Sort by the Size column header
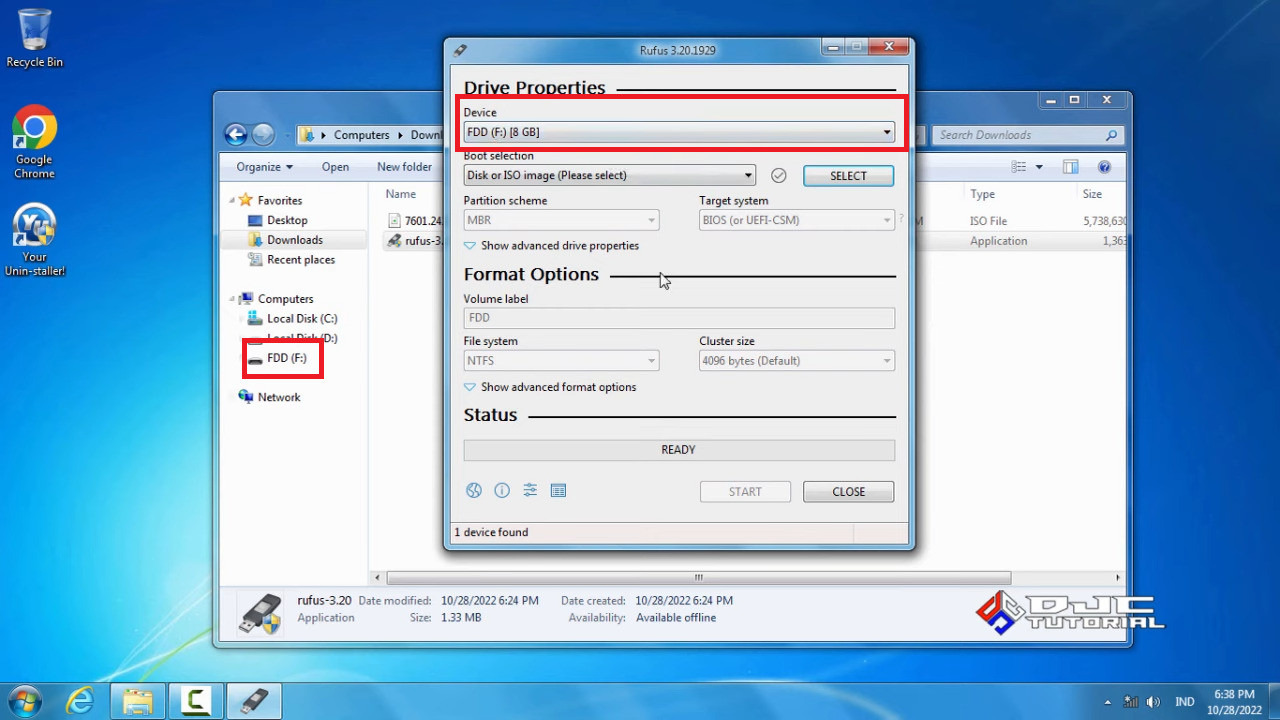This screenshot has height=720, width=1280. (1092, 194)
